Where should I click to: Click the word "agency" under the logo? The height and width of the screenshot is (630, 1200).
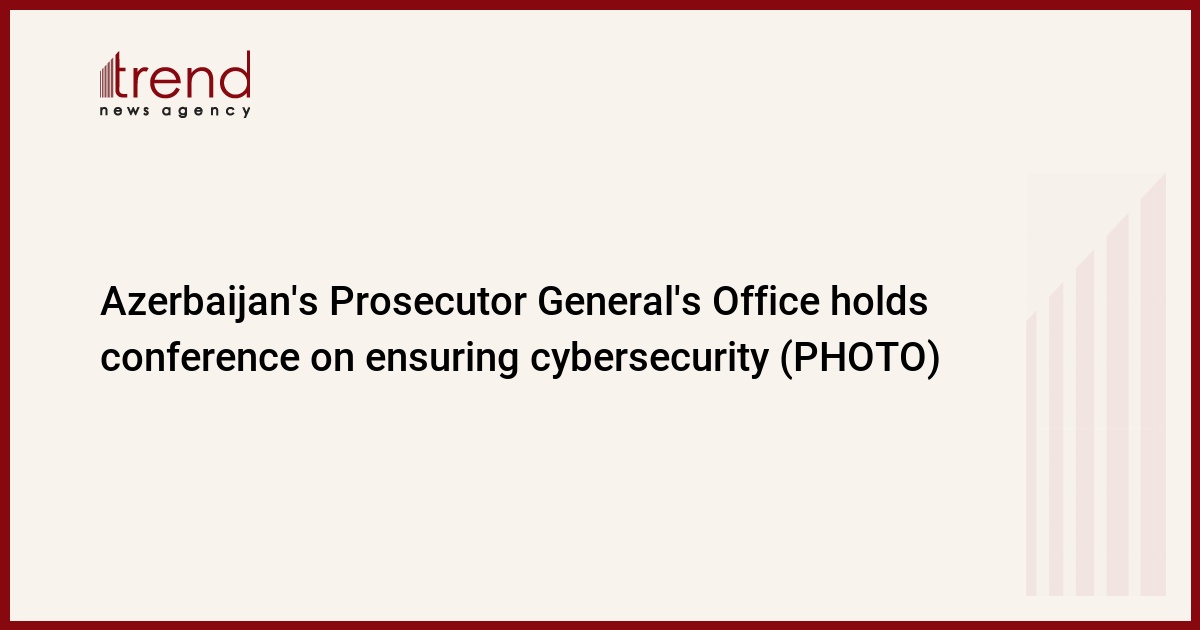pyautogui.click(x=206, y=111)
